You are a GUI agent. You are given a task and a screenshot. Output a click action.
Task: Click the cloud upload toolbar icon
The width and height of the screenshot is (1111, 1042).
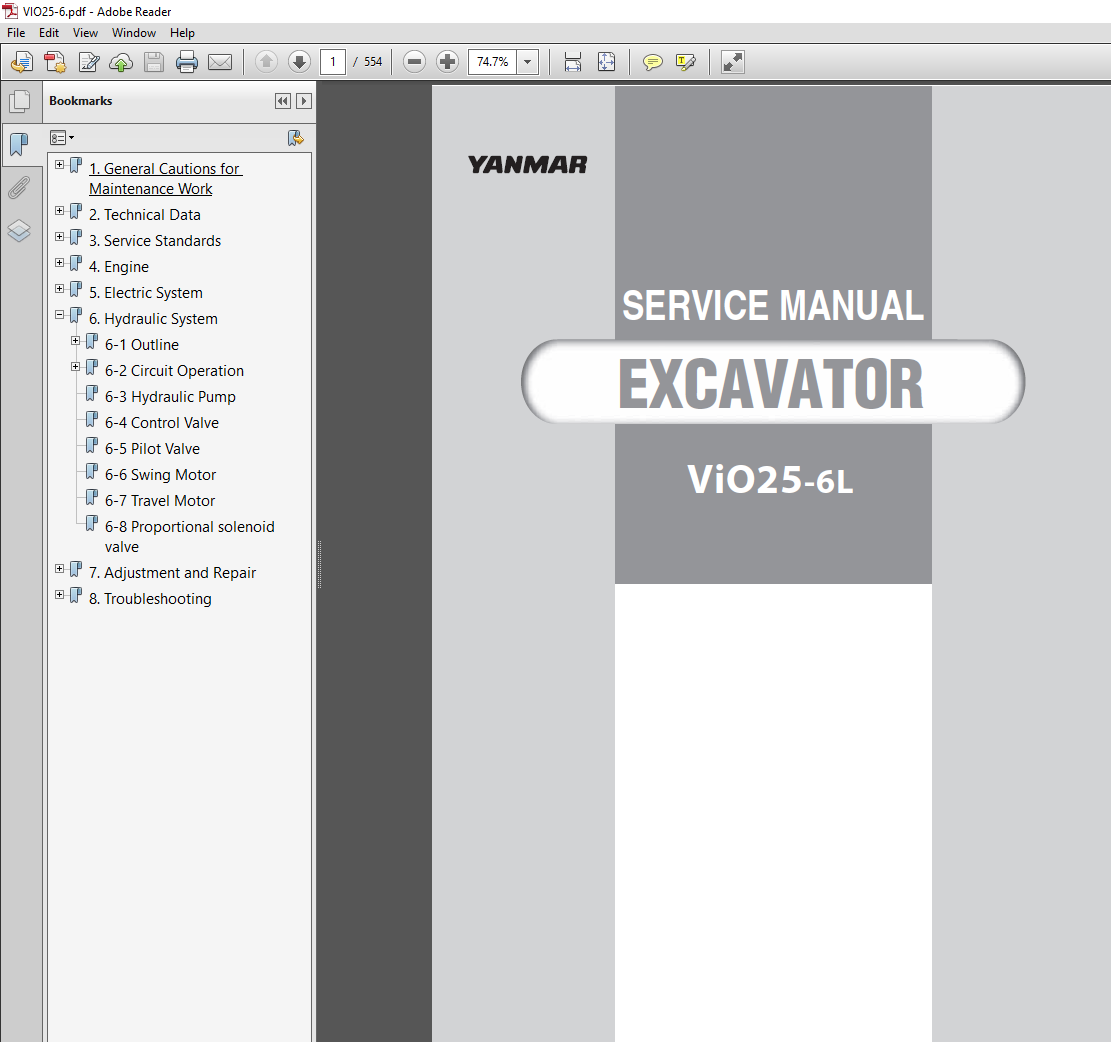pos(121,62)
